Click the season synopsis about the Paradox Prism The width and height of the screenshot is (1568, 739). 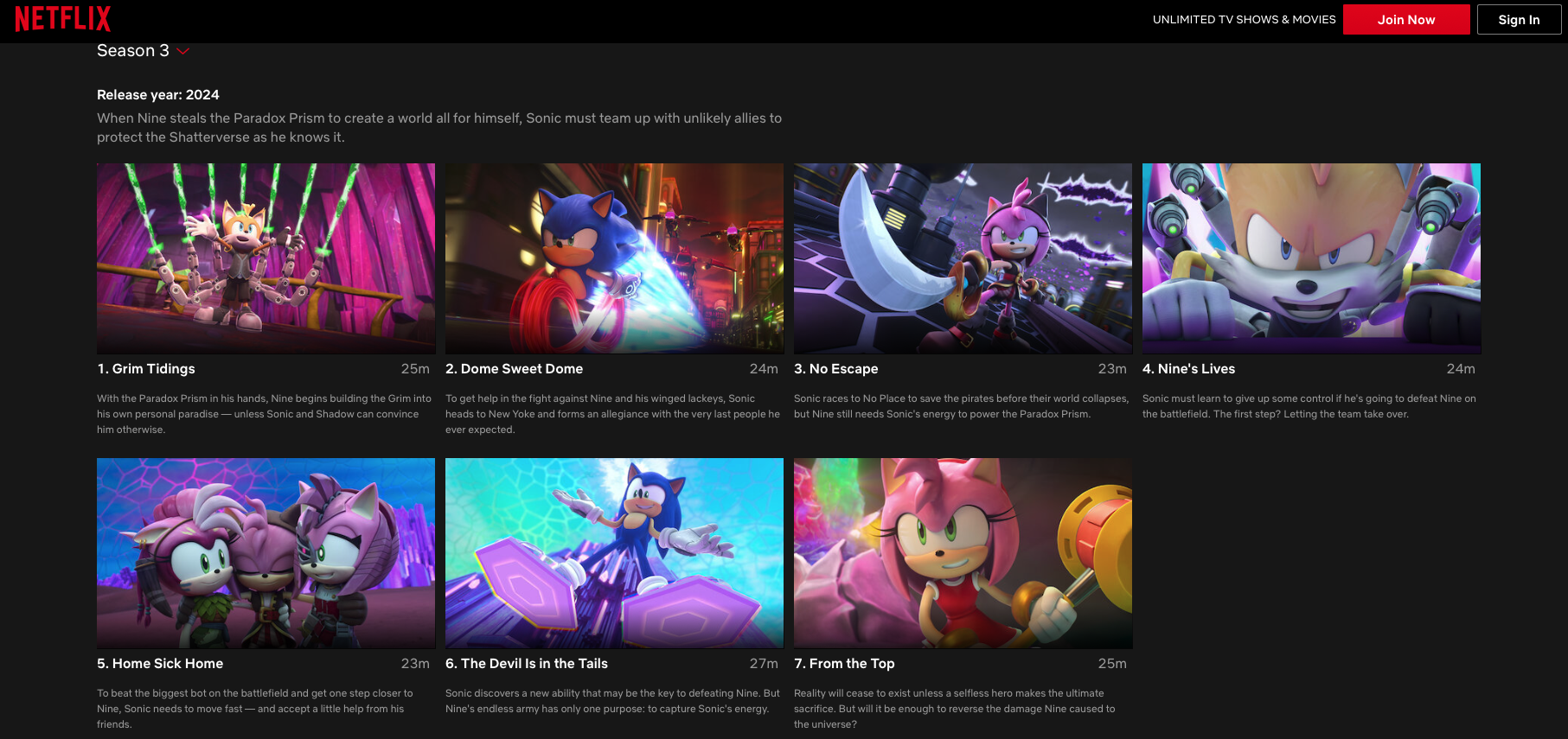[439, 128]
